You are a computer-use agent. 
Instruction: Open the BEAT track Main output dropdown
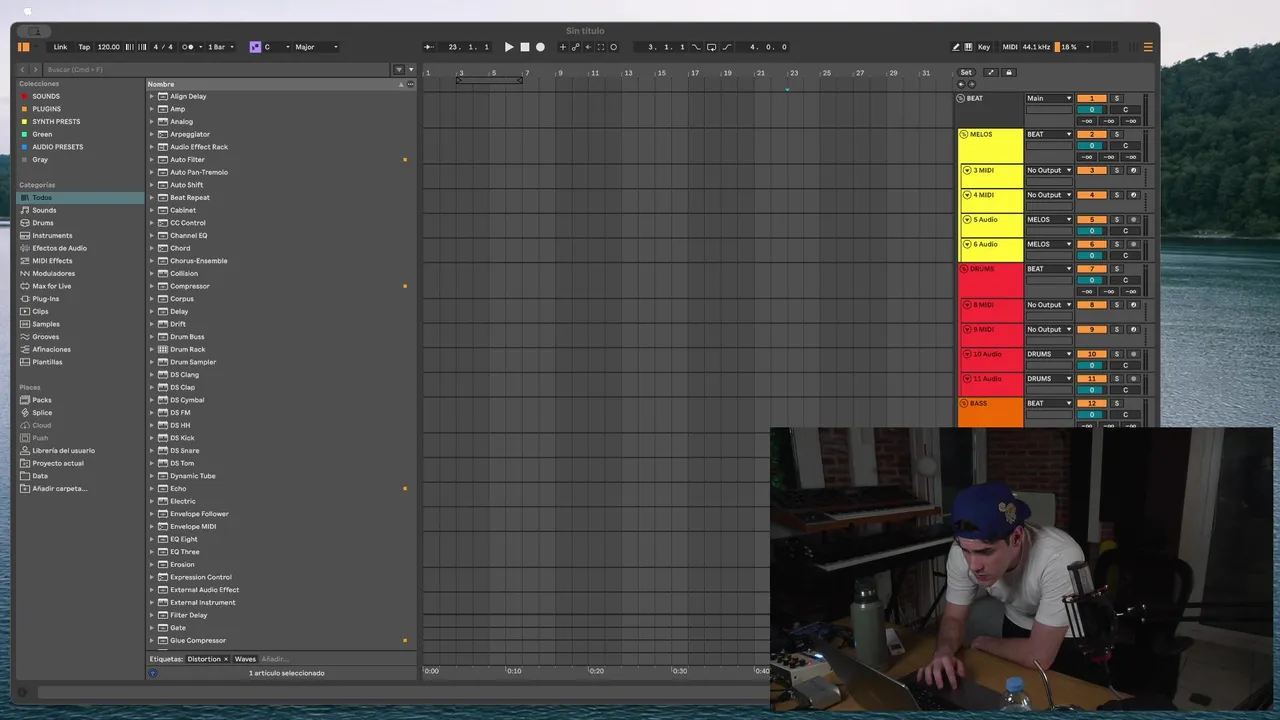click(x=1049, y=98)
